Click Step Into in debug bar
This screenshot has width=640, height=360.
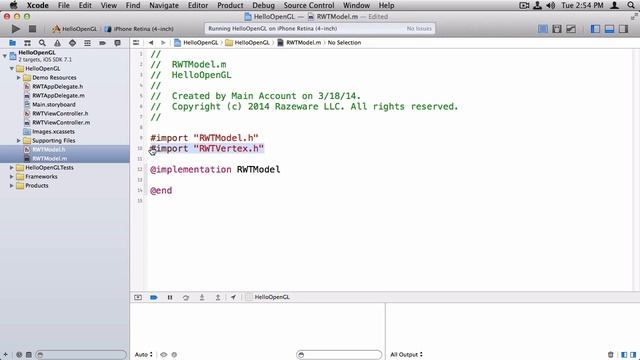(202, 297)
